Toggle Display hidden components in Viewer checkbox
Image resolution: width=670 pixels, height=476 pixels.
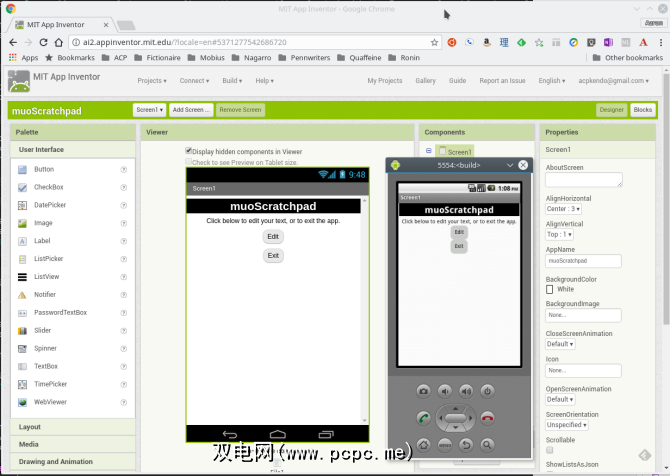[188, 150]
